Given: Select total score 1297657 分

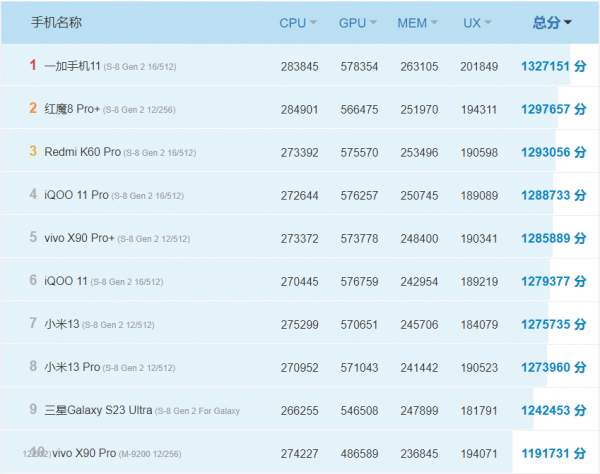Looking at the screenshot, I should point(554,109).
